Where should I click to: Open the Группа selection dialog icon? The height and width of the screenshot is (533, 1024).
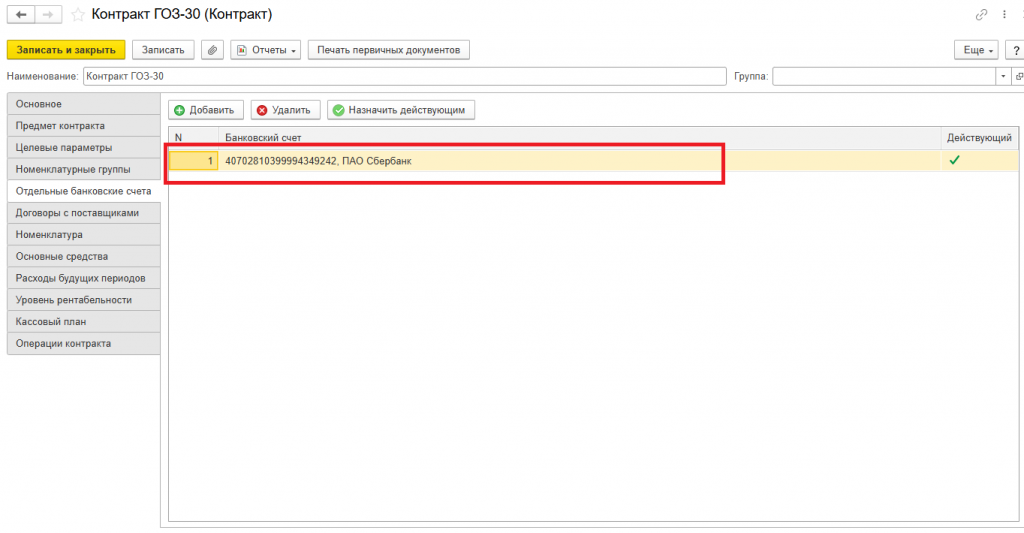(1019, 76)
